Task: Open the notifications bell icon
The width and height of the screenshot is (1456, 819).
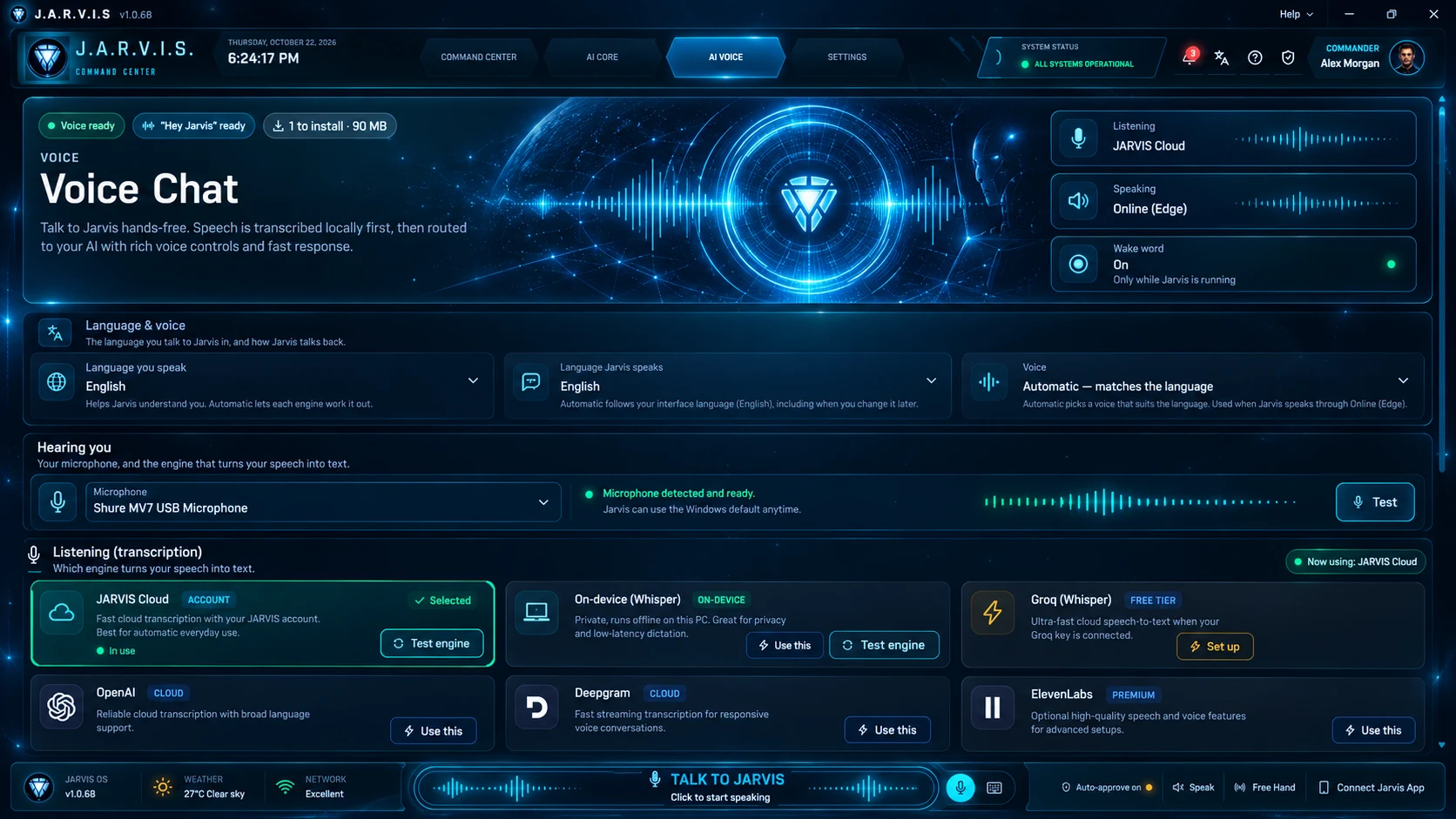Action: pos(1189,57)
